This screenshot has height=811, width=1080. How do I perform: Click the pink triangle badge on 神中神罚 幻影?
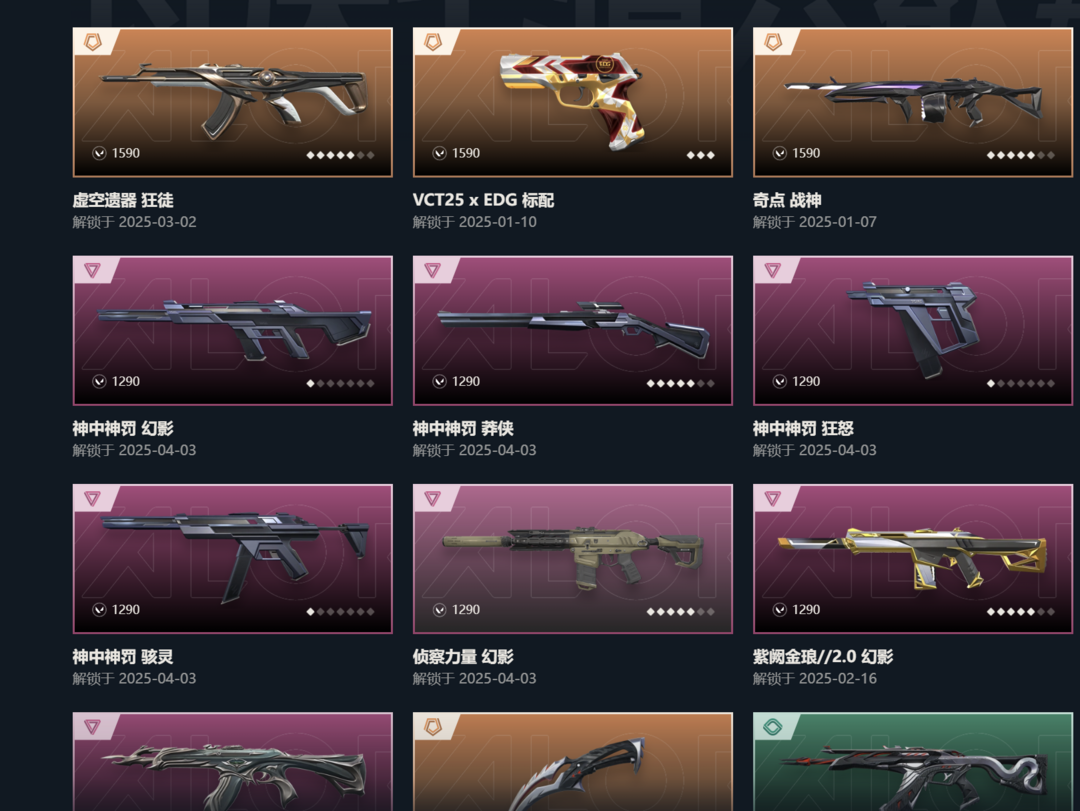tap(92, 270)
